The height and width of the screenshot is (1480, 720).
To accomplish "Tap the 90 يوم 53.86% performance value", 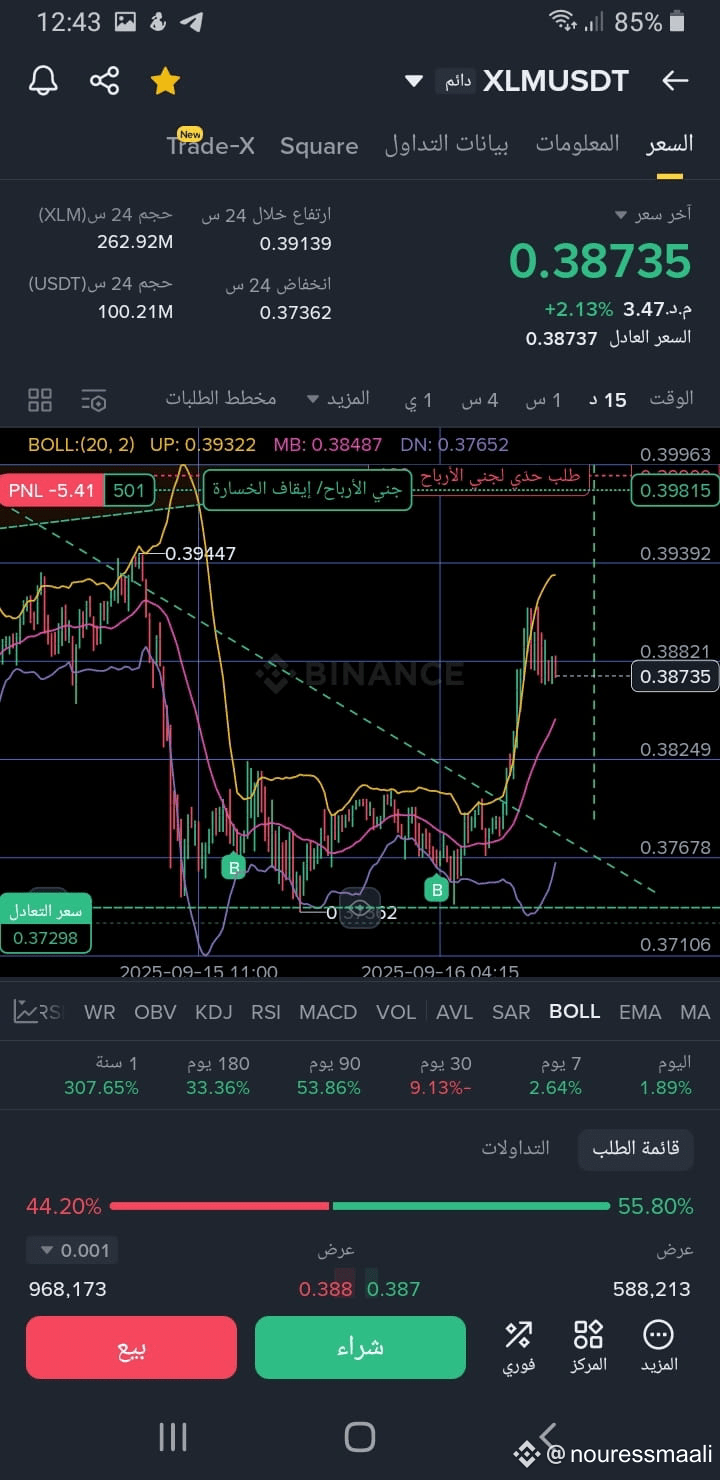I will coord(329,1076).
